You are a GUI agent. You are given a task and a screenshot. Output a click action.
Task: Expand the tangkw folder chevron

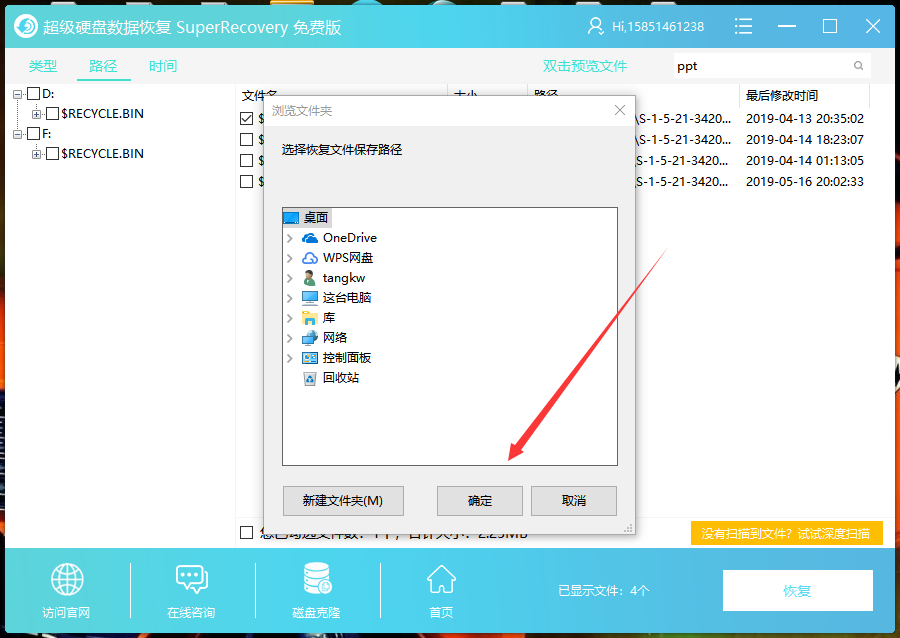point(290,278)
